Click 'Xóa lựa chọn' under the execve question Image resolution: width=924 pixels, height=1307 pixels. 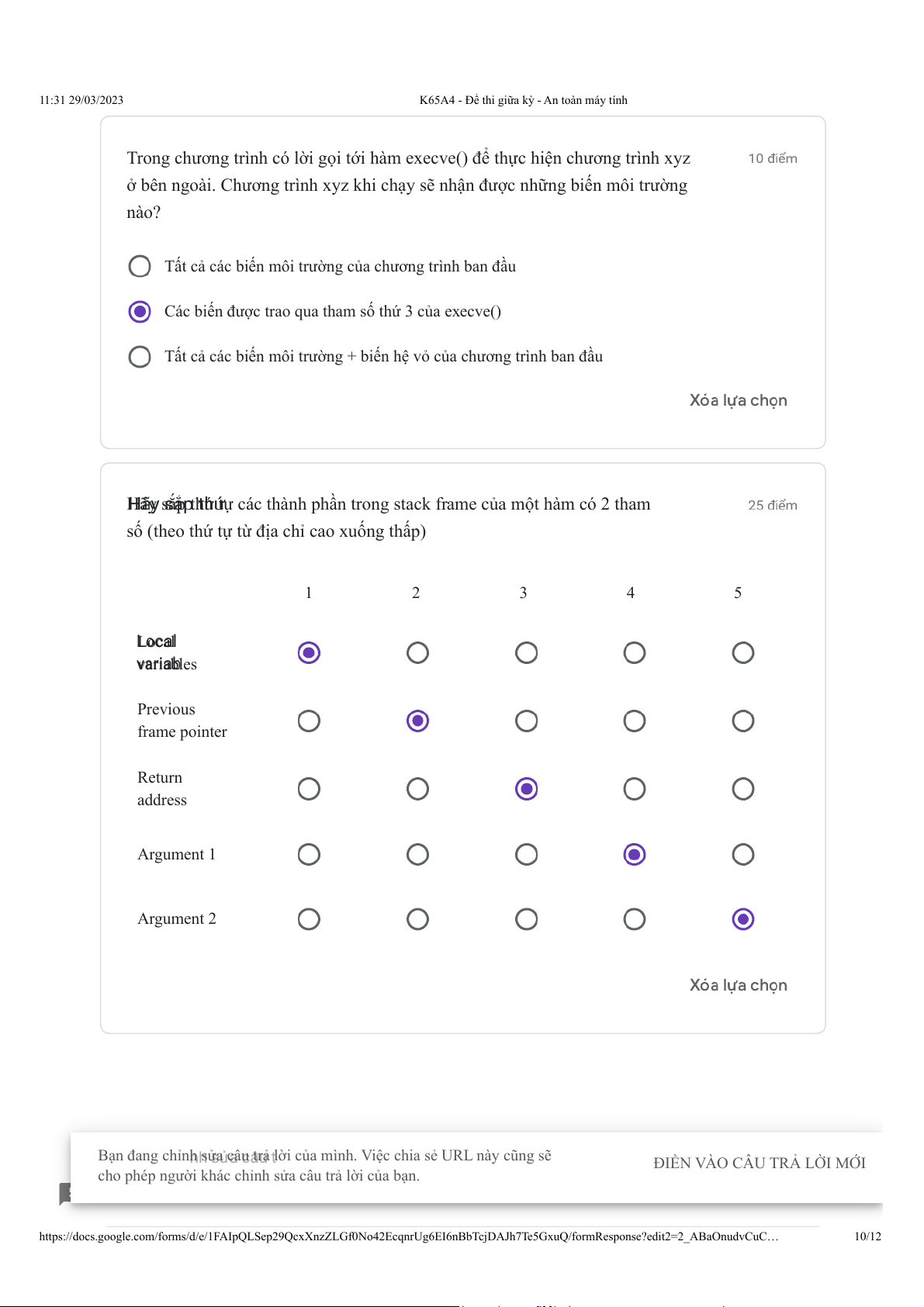tap(738, 400)
